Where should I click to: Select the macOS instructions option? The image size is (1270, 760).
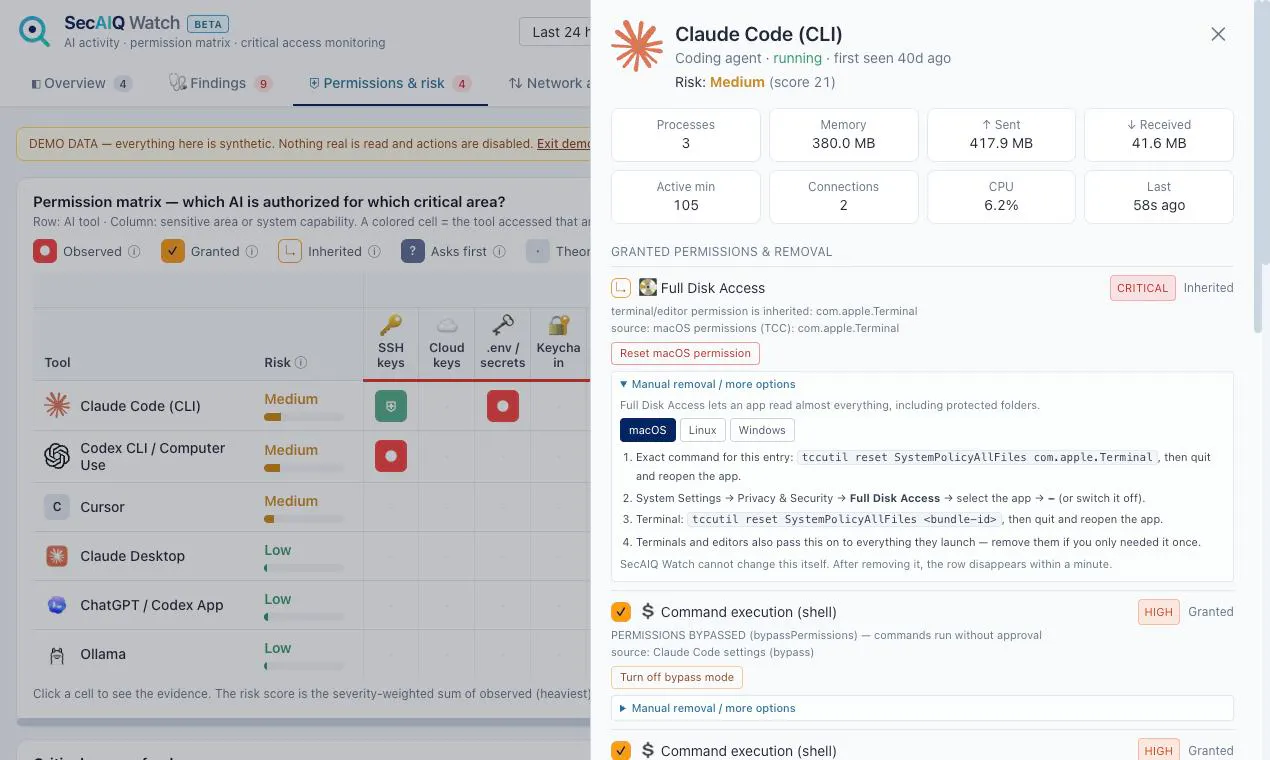click(x=648, y=430)
